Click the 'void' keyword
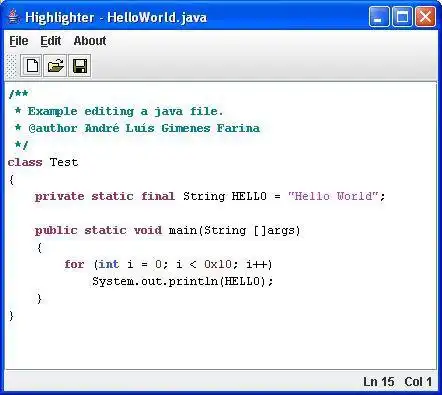The image size is (442, 395). coord(148,230)
